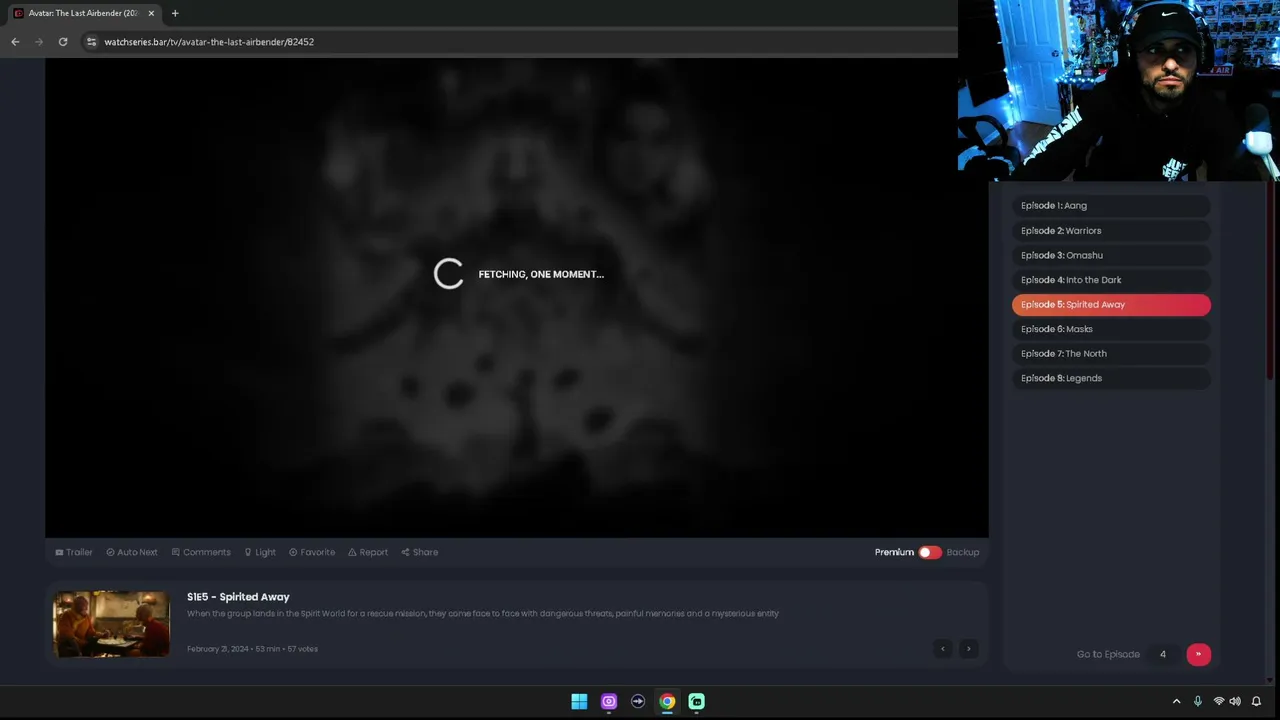Image resolution: width=1280 pixels, height=720 pixels.
Task: Reload the watchseries page
Action: point(63,42)
